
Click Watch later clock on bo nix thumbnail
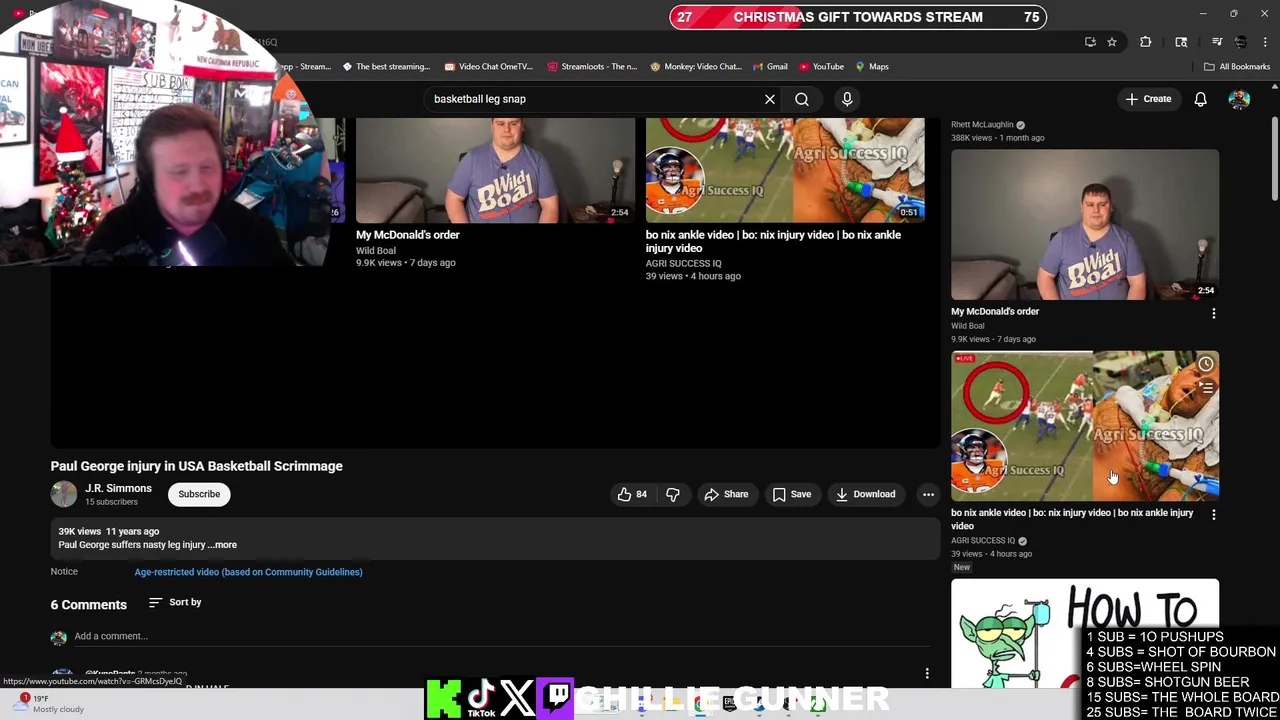point(1206,365)
